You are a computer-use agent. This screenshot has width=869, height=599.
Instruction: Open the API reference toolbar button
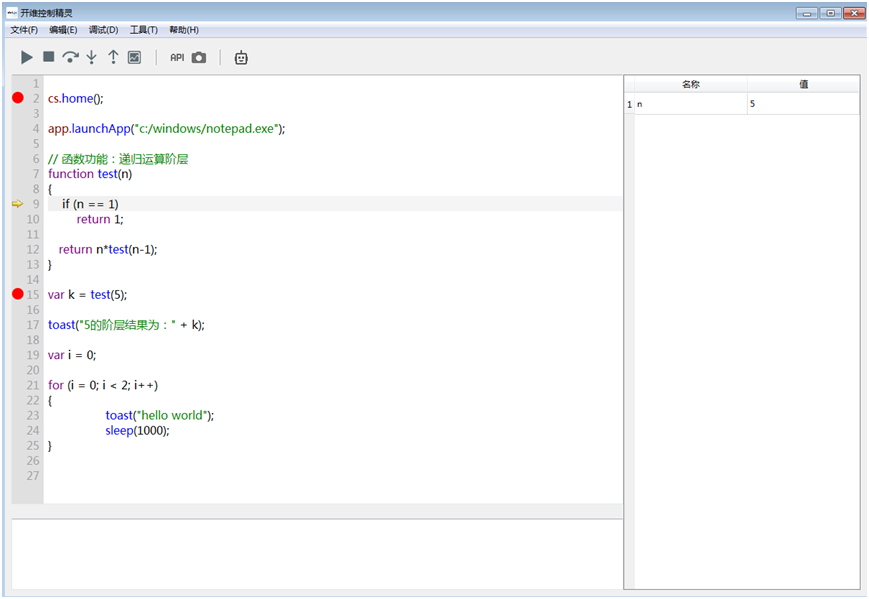click(x=177, y=57)
